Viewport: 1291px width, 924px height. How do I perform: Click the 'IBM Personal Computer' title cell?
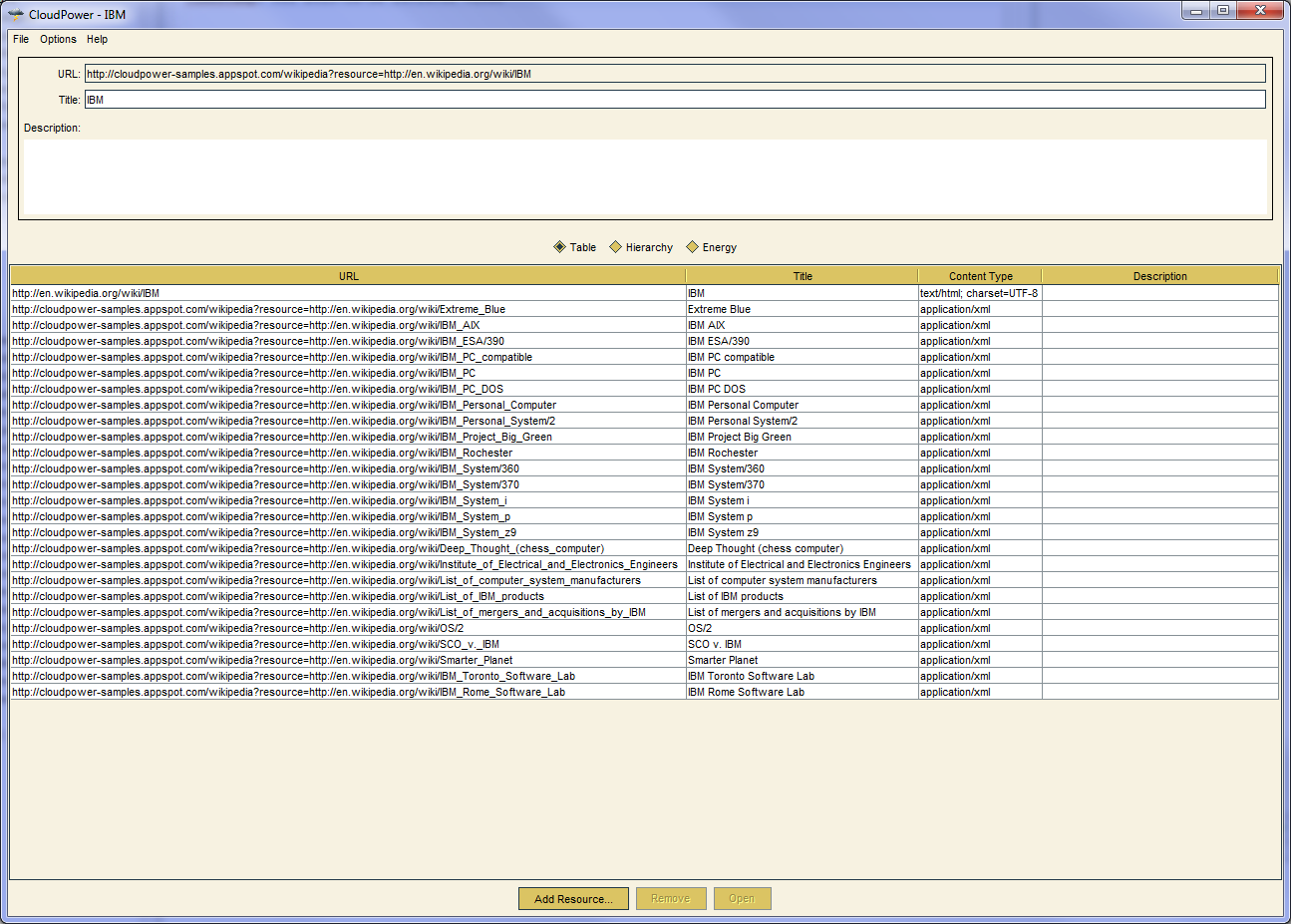pyautogui.click(x=802, y=405)
